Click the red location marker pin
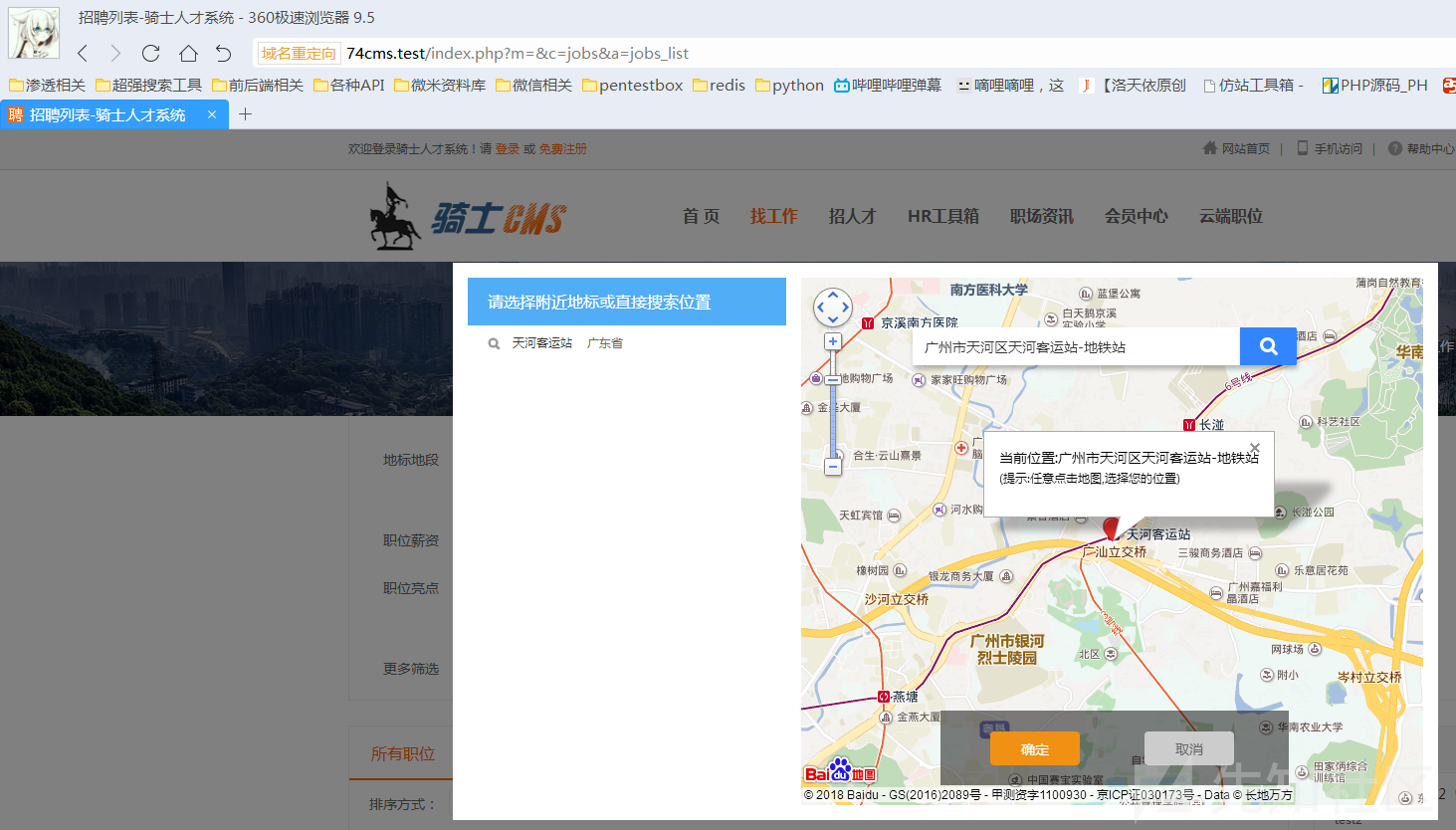Screen dimensions: 1456x830 point(1112,528)
